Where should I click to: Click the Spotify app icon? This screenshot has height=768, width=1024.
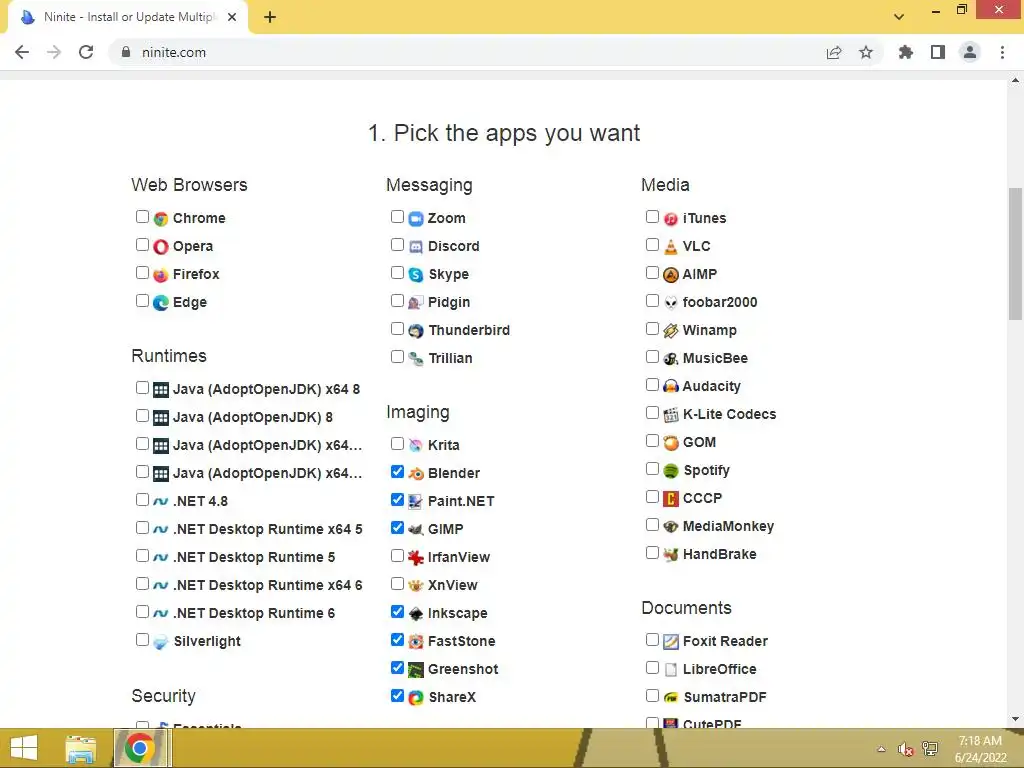tap(671, 471)
